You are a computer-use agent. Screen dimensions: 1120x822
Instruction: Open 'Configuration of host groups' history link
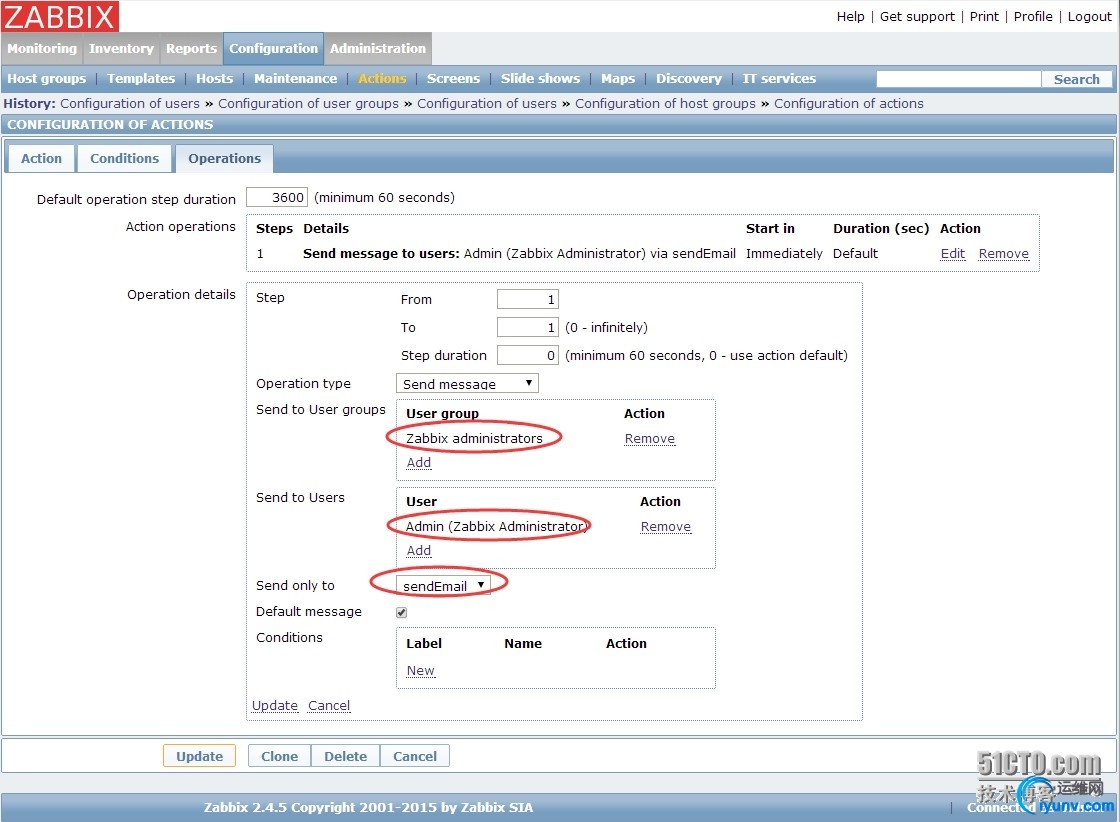point(665,104)
